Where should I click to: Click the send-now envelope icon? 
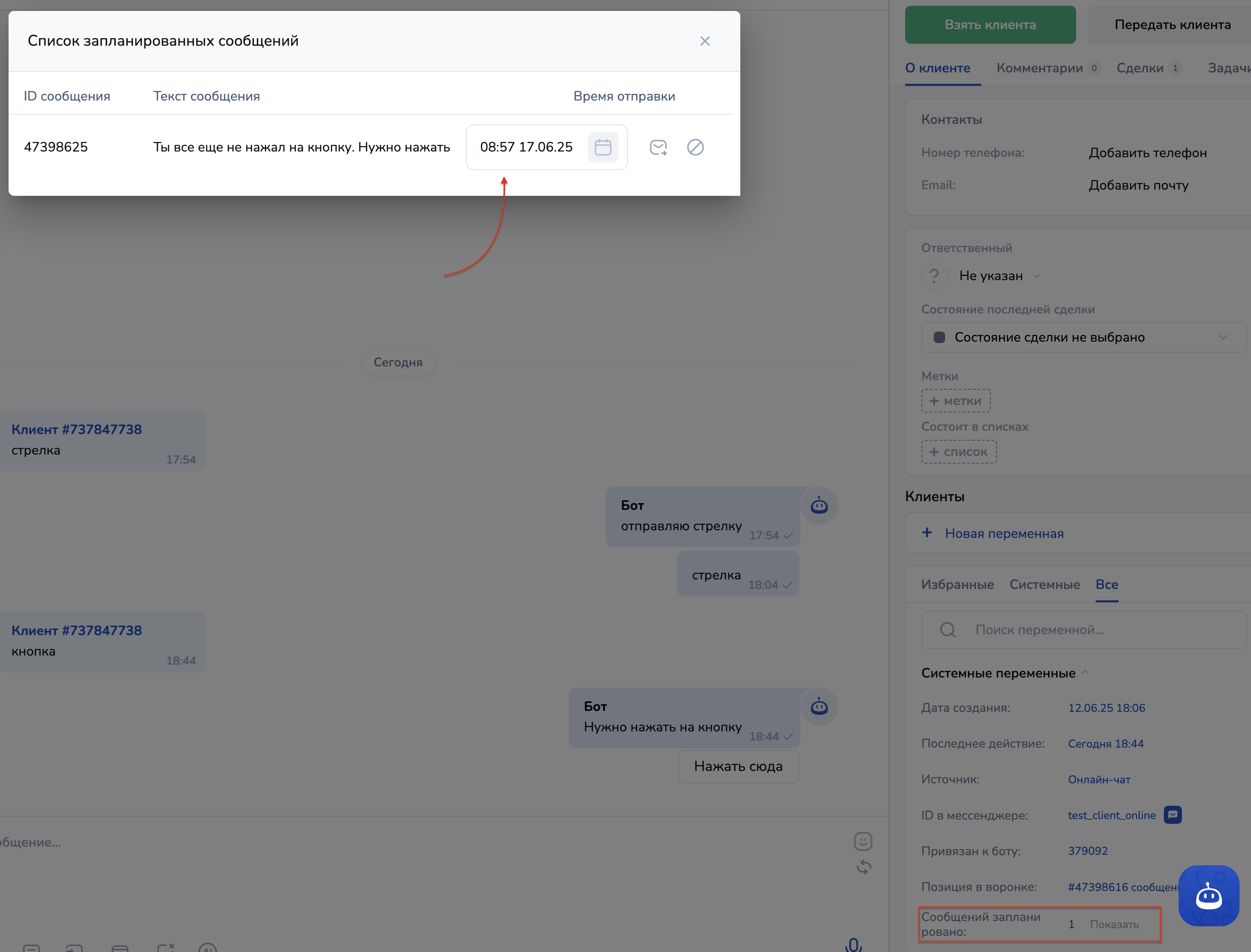(658, 147)
